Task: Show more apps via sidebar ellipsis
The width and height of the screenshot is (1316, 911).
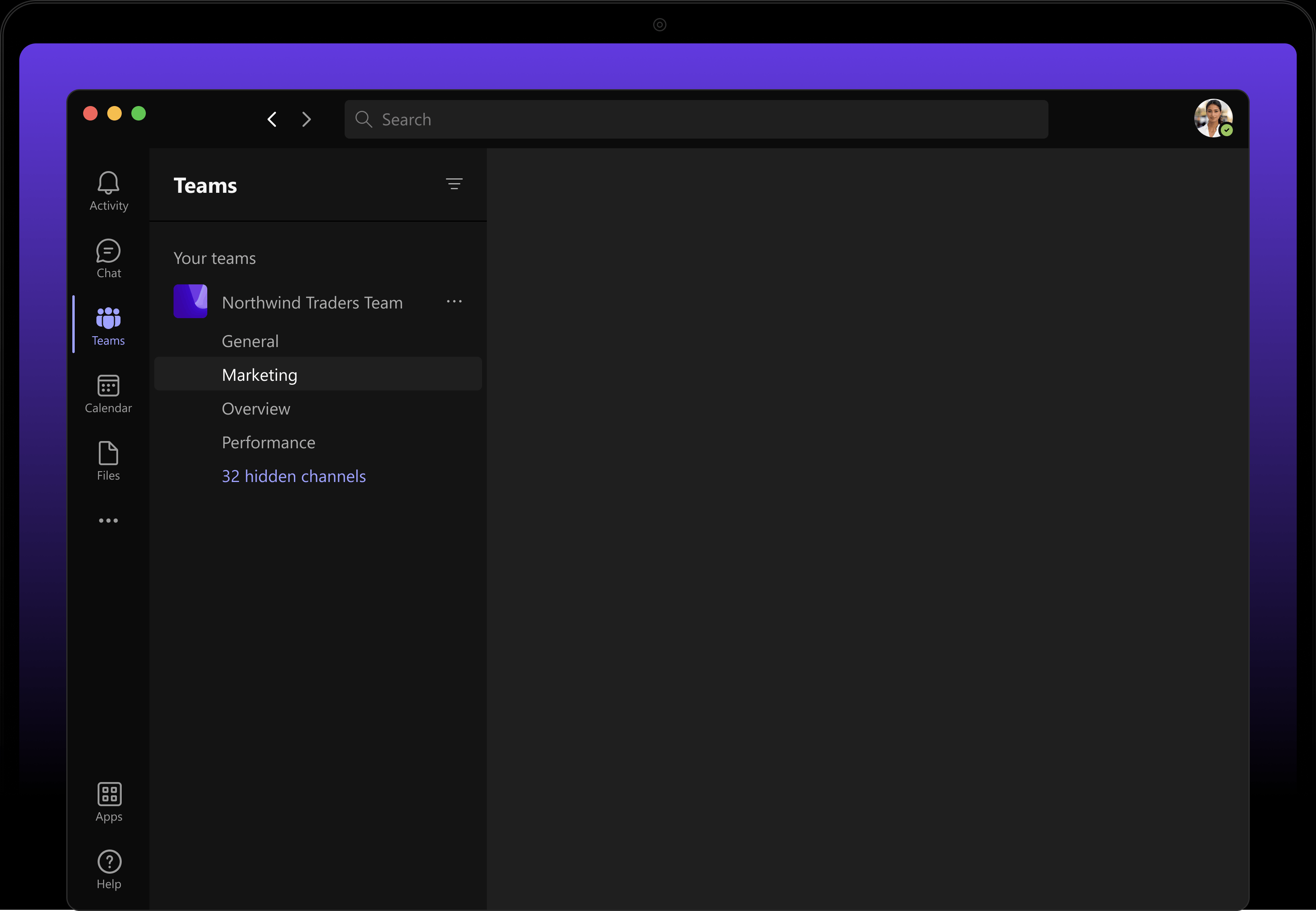Action: point(108,521)
